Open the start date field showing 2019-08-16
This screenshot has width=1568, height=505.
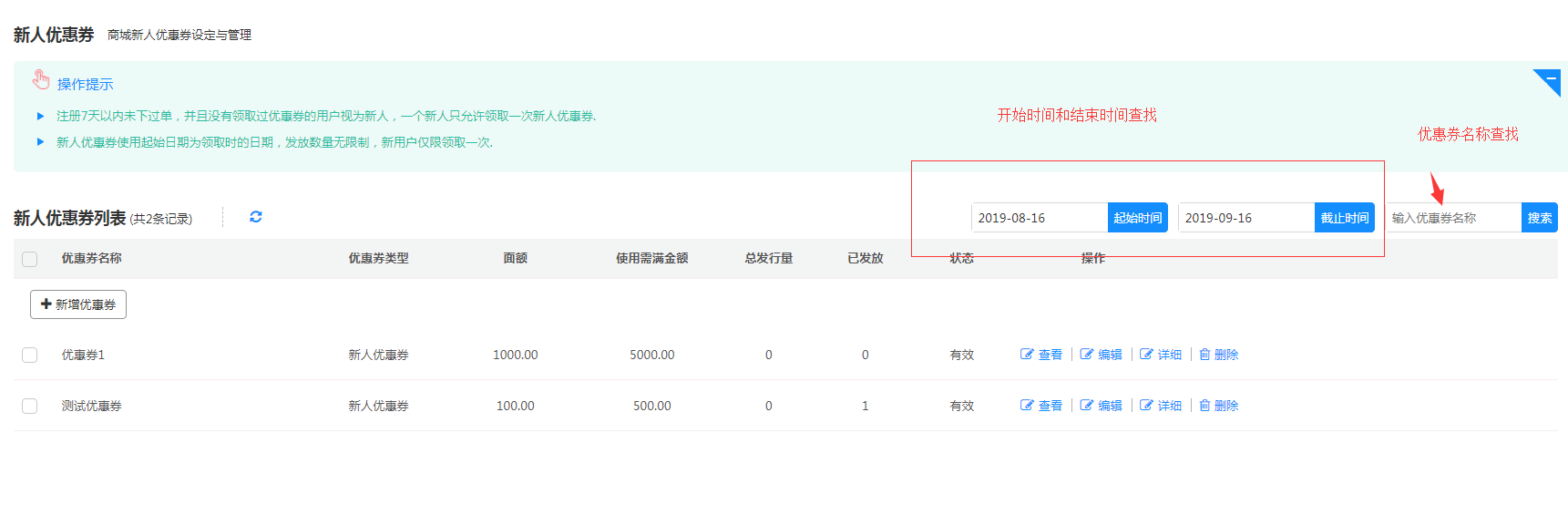(1039, 218)
